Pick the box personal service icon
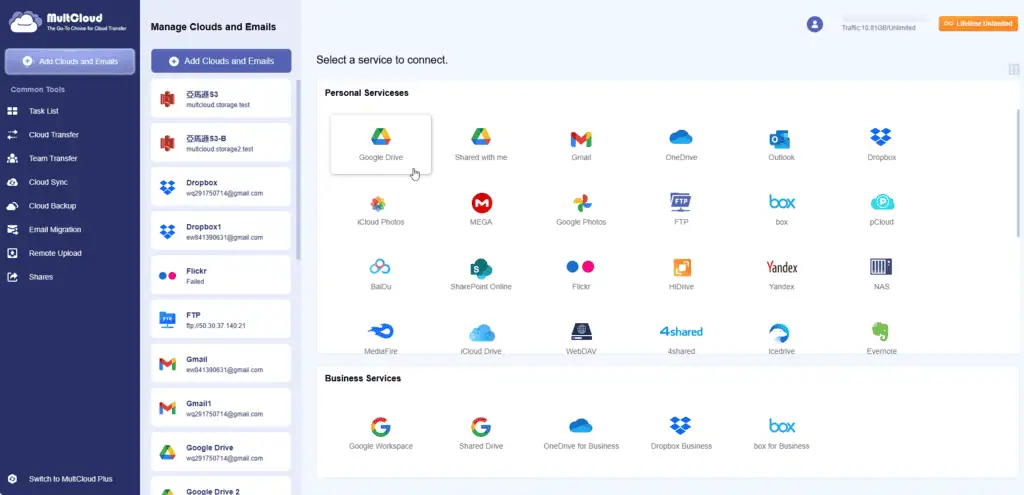 point(782,202)
